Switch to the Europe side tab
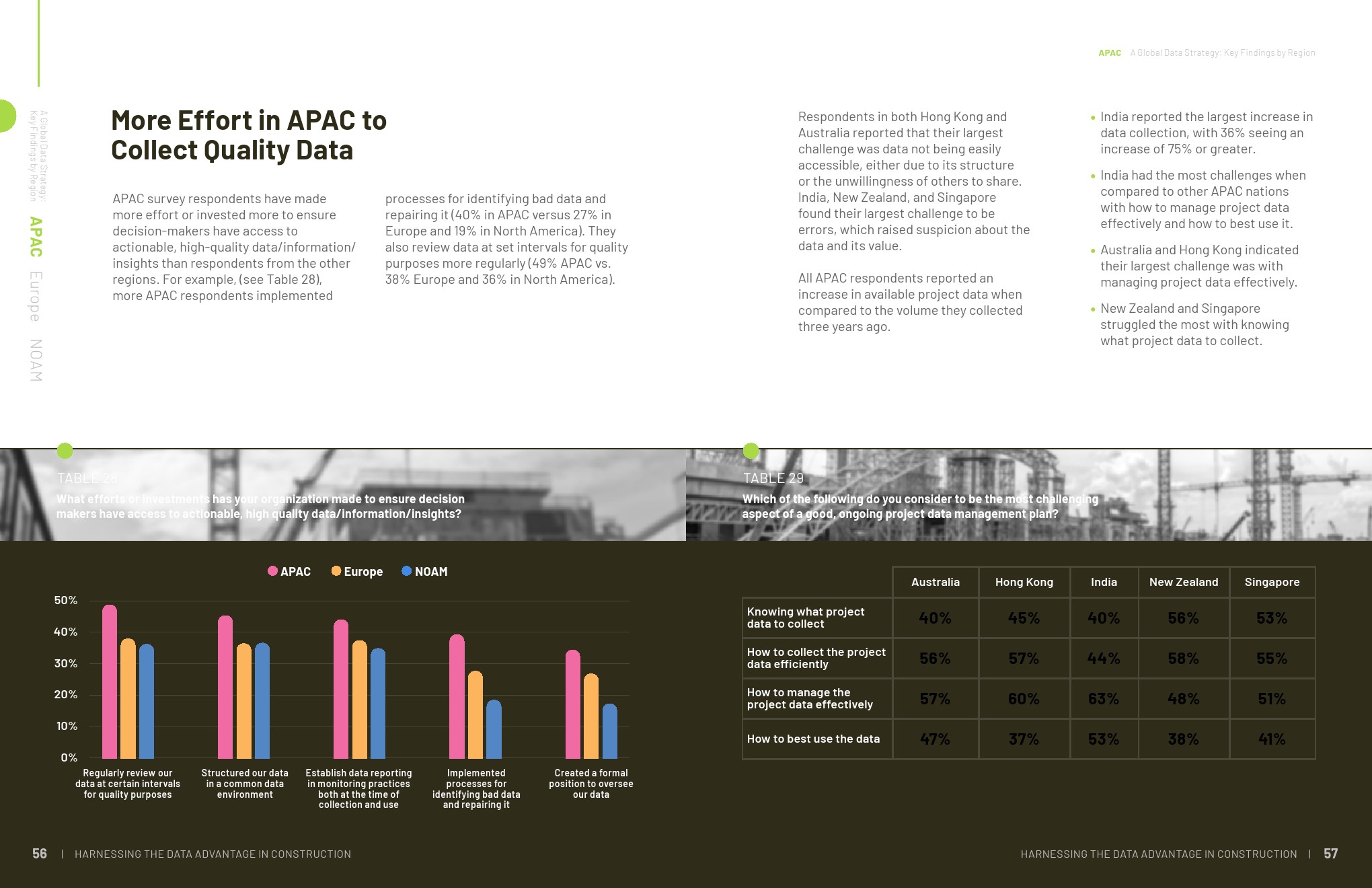This screenshot has height=888, width=1372. click(x=36, y=296)
